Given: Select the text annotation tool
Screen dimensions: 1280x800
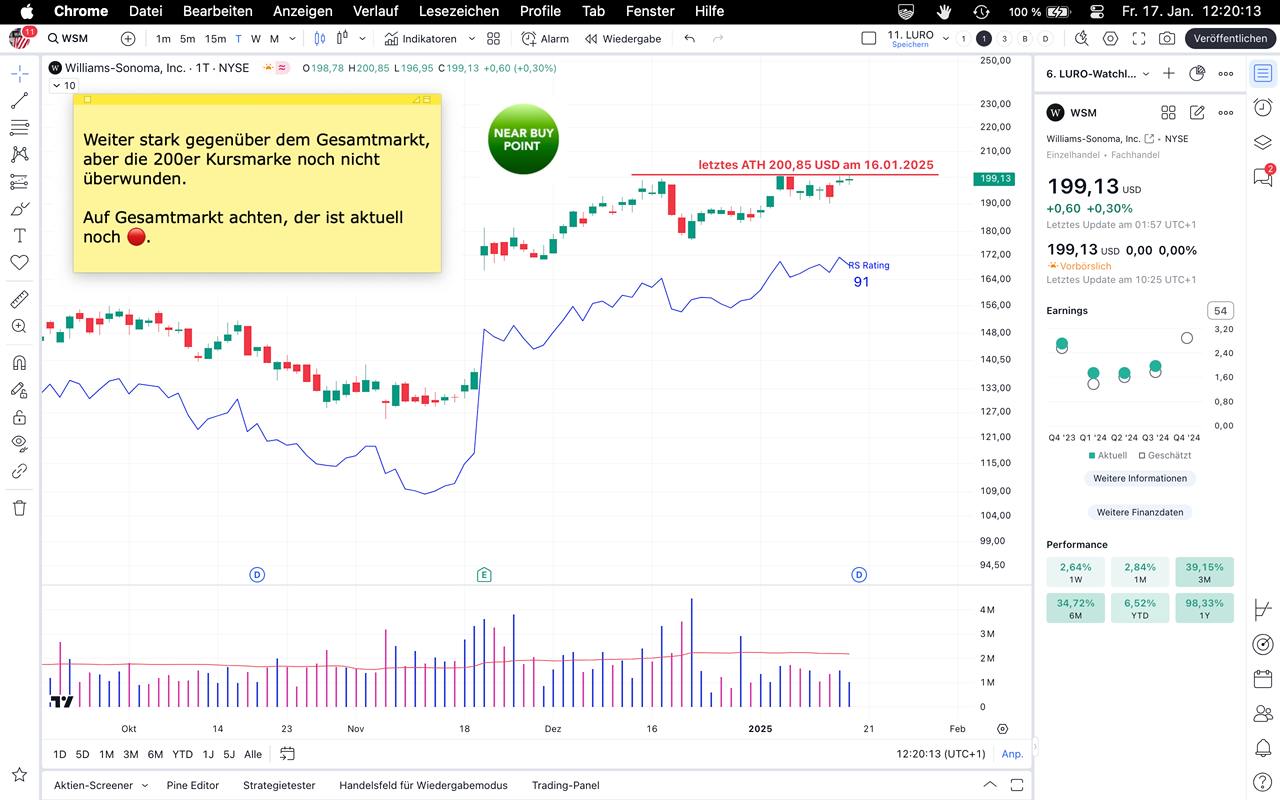Looking at the screenshot, I should click(19, 236).
